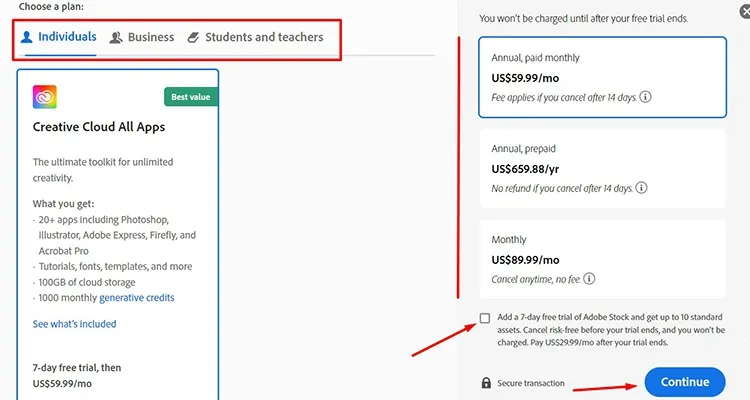Close the plan dialog with X

[743, 9]
